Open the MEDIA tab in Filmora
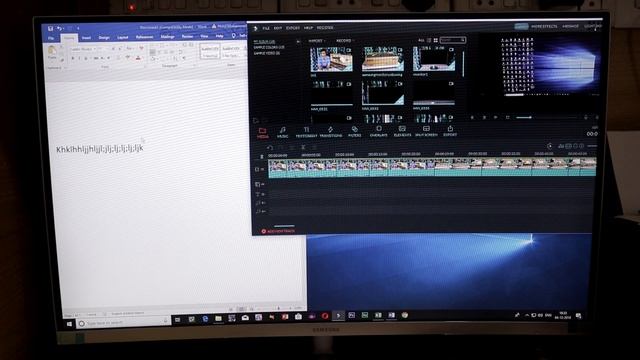The height and width of the screenshot is (360, 640). [x=262, y=133]
